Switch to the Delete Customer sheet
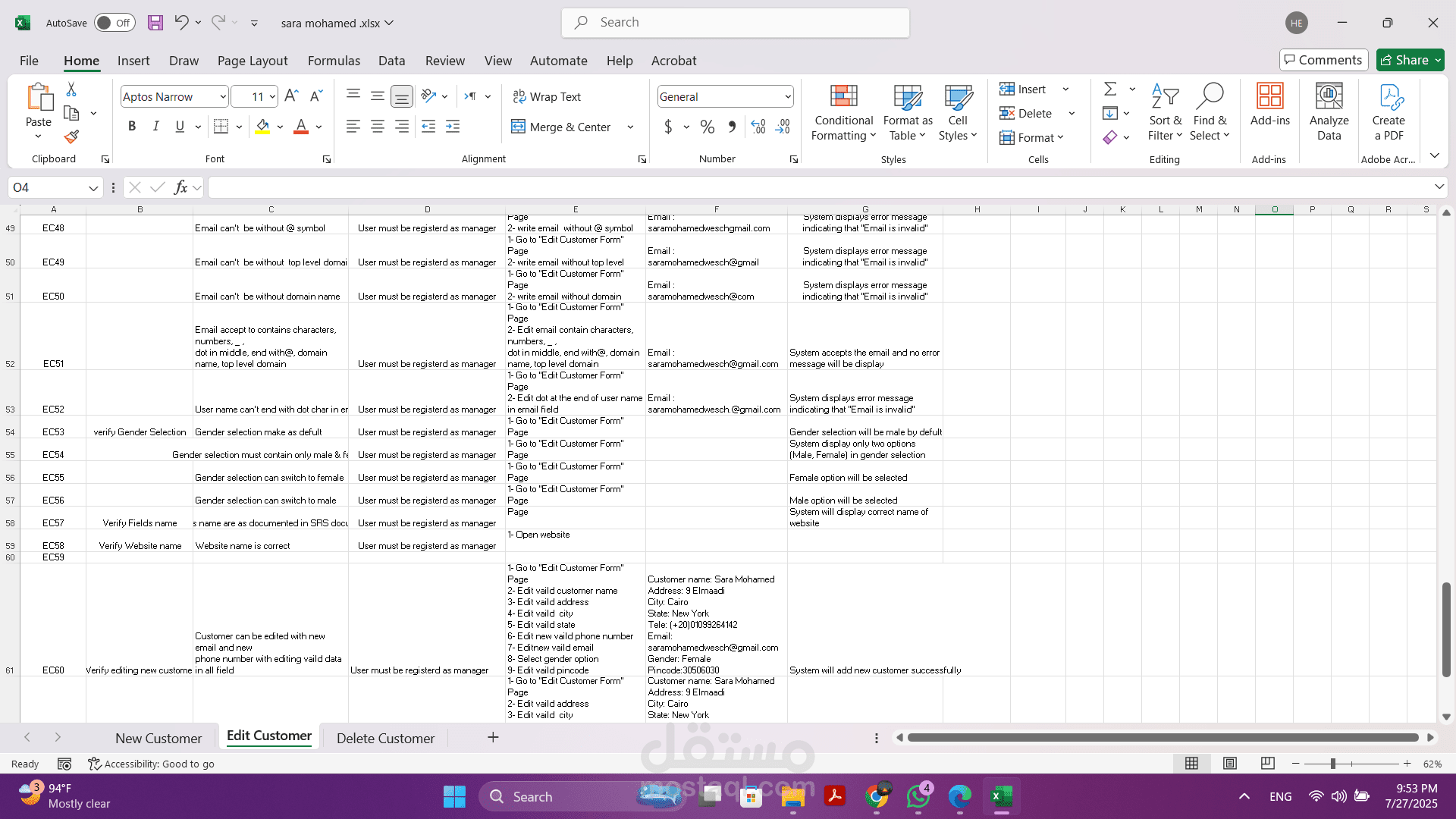The image size is (1456, 819). pyautogui.click(x=385, y=738)
